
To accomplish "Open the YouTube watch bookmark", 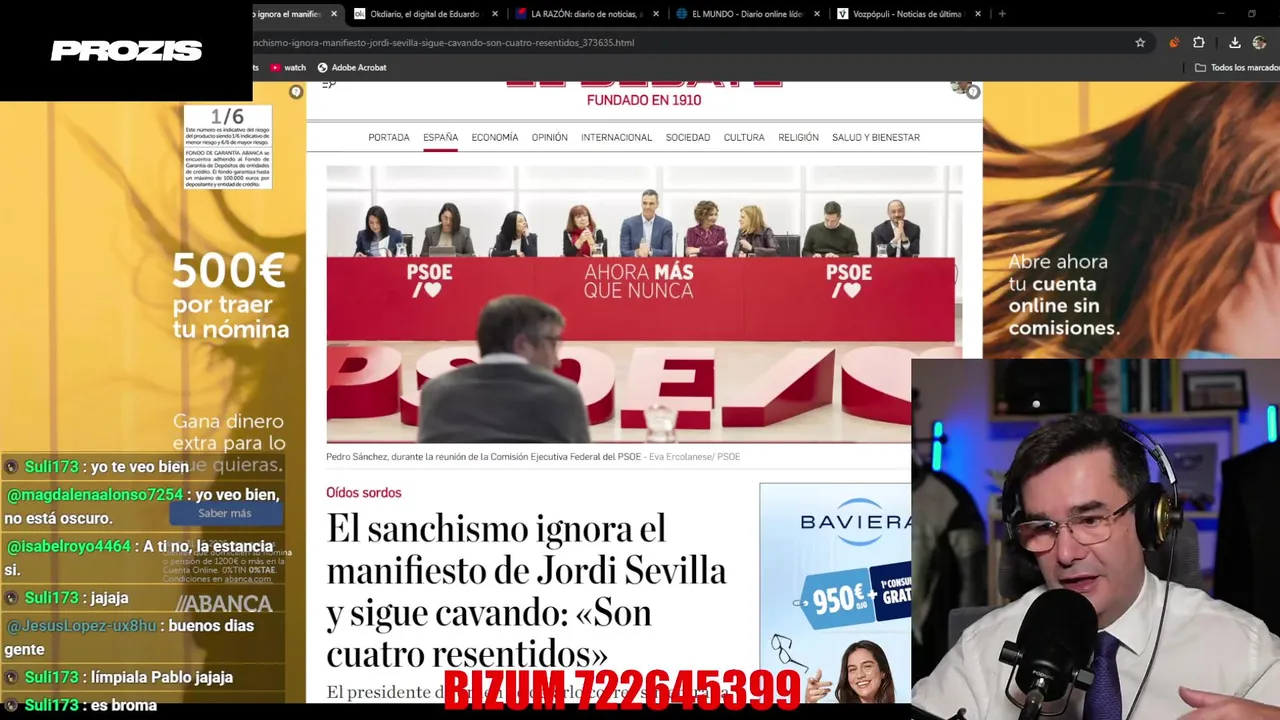I will pyautogui.click(x=288, y=67).
